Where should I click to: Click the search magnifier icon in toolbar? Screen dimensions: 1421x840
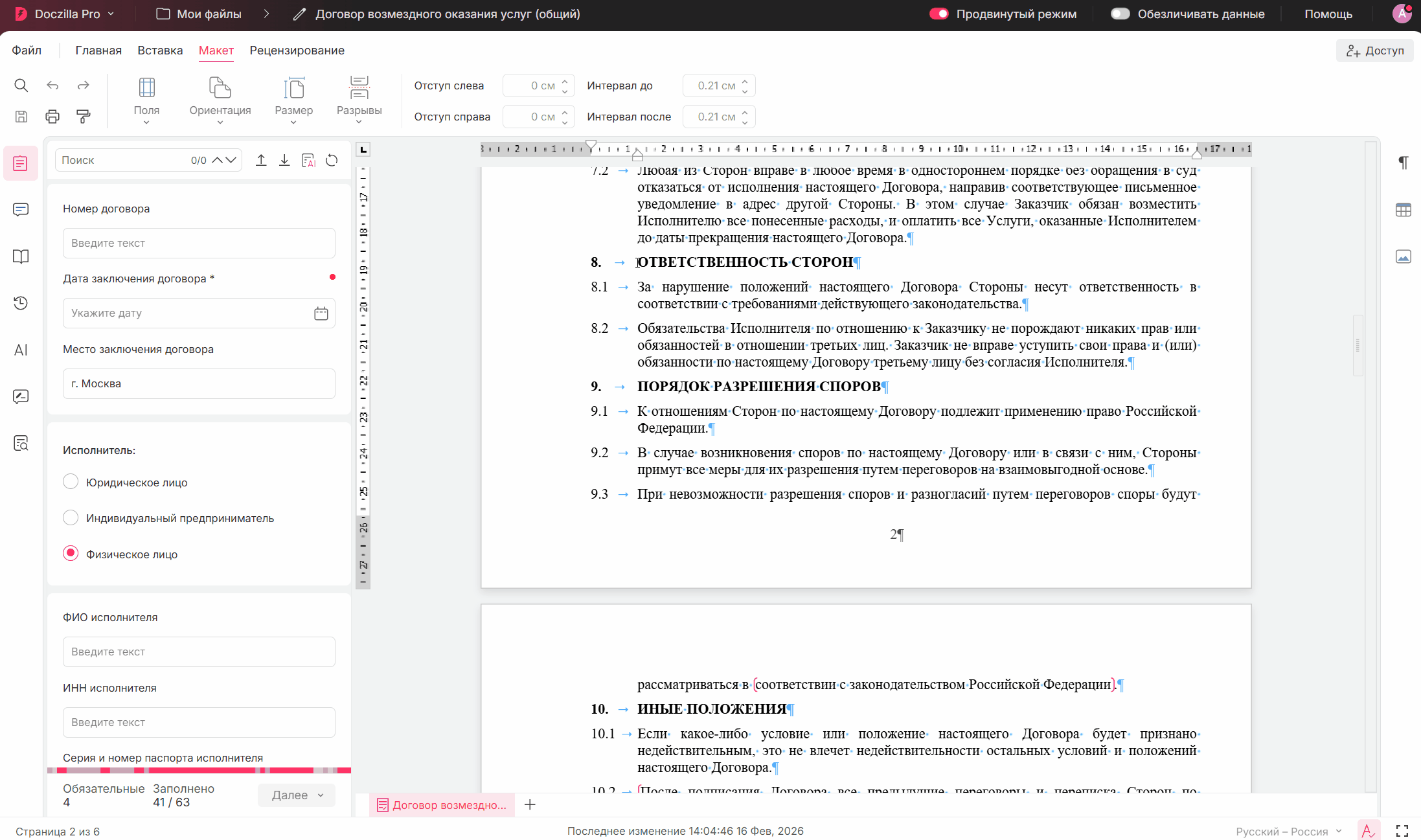(21, 85)
